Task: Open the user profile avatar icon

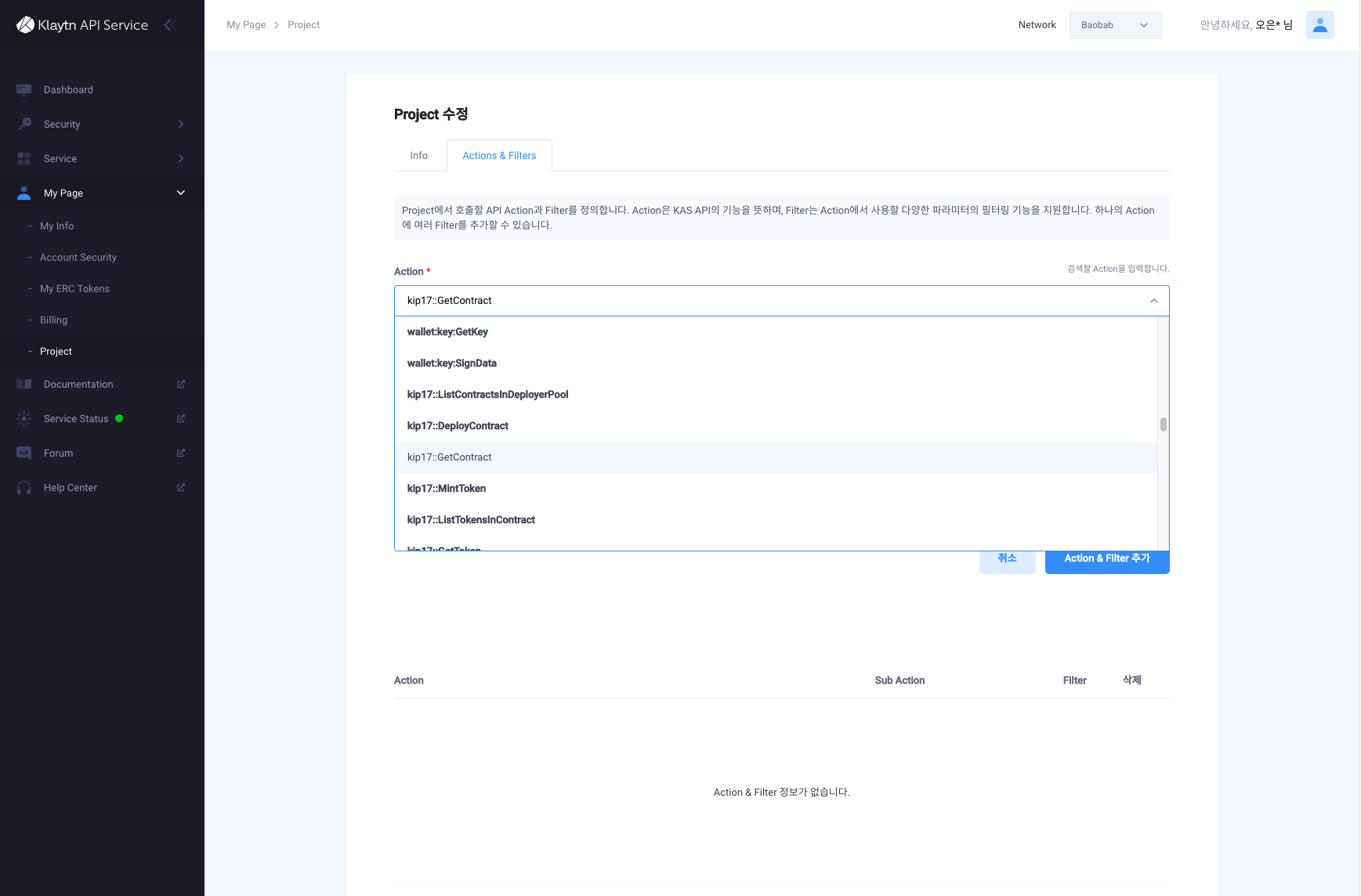Action: coord(1319,25)
